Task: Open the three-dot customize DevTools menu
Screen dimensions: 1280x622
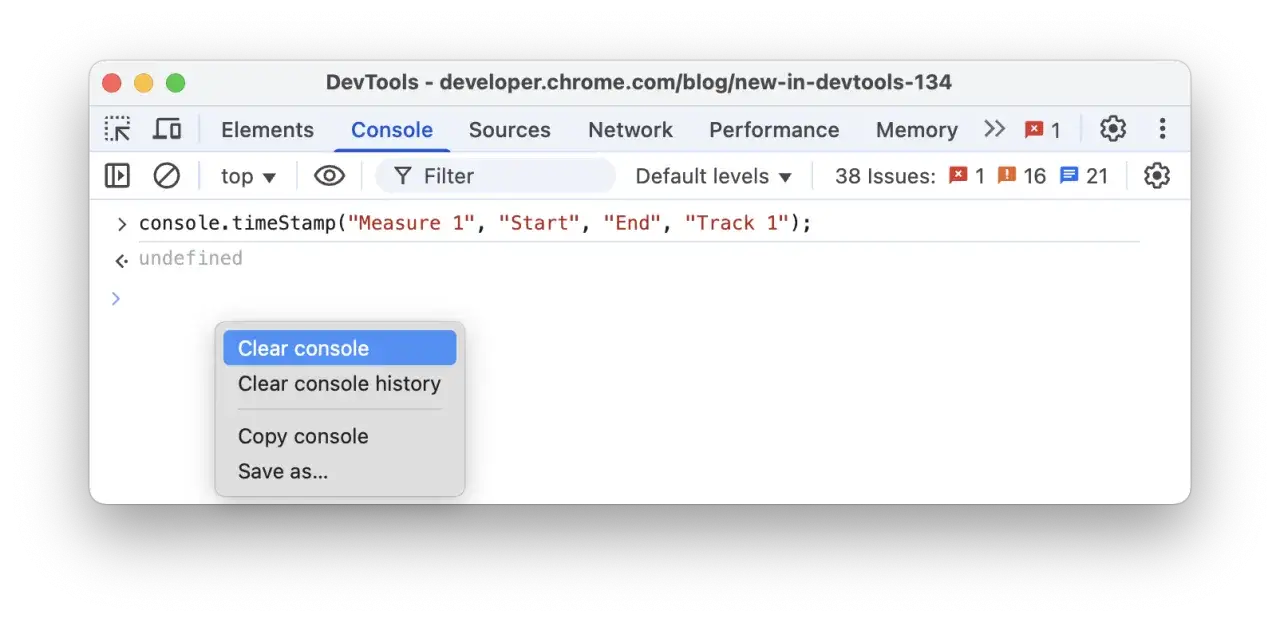Action: click(x=1162, y=129)
